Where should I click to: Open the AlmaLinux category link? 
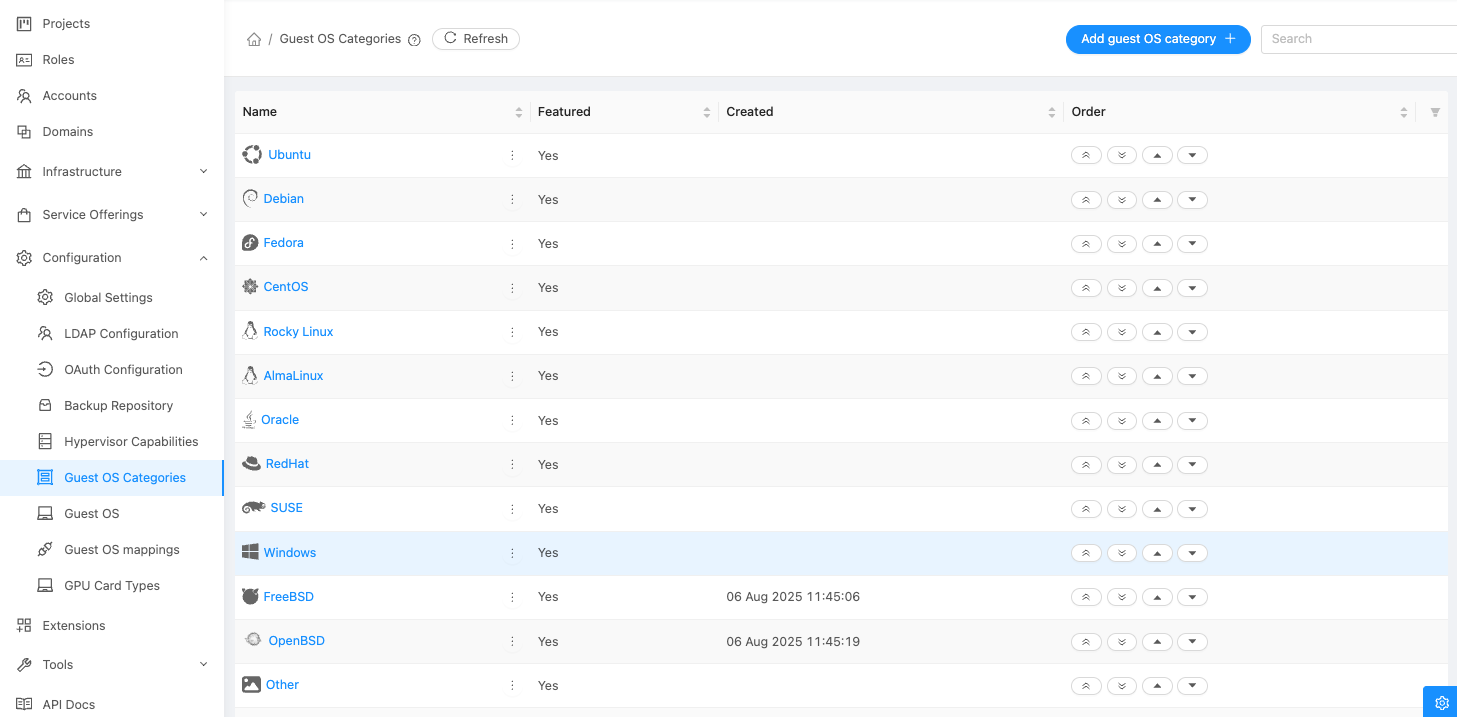coord(293,376)
